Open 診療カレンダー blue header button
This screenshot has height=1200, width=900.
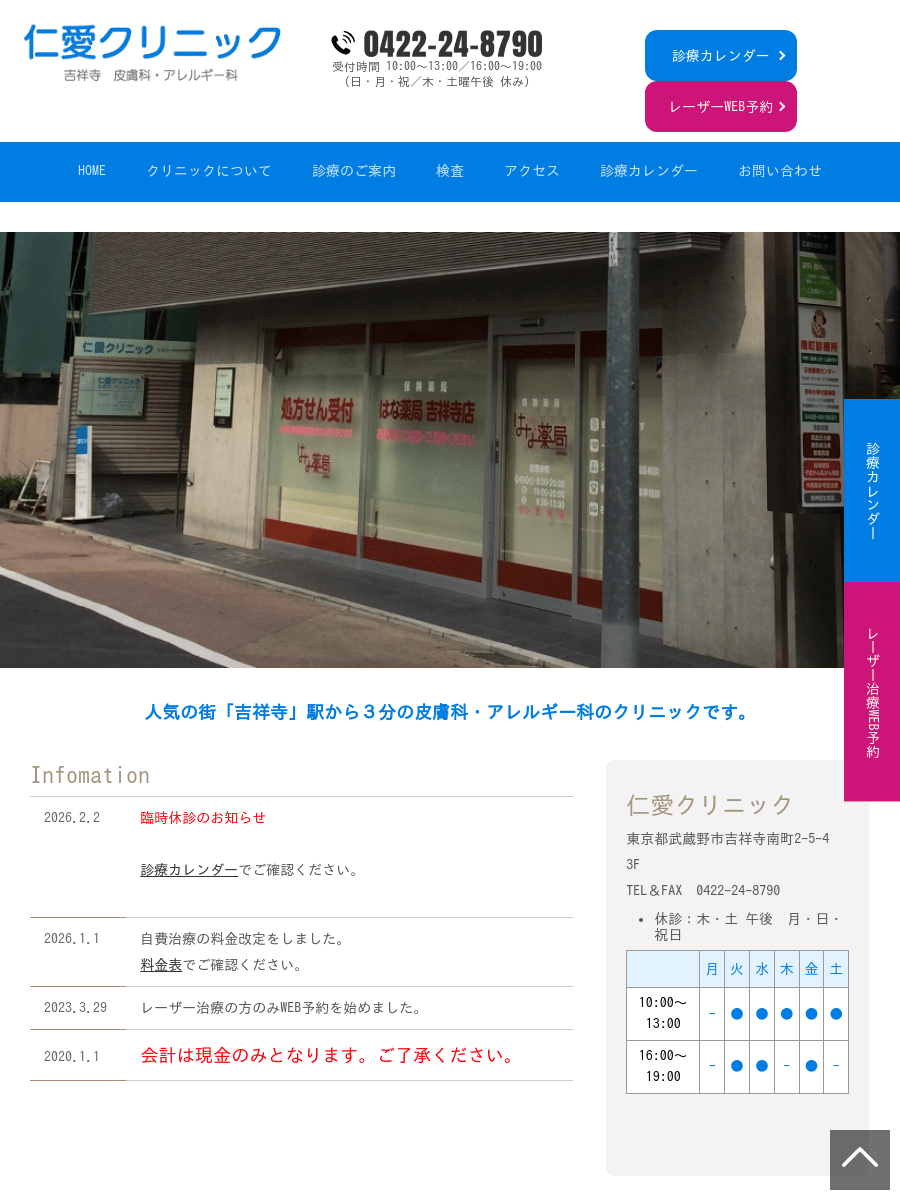click(720, 56)
